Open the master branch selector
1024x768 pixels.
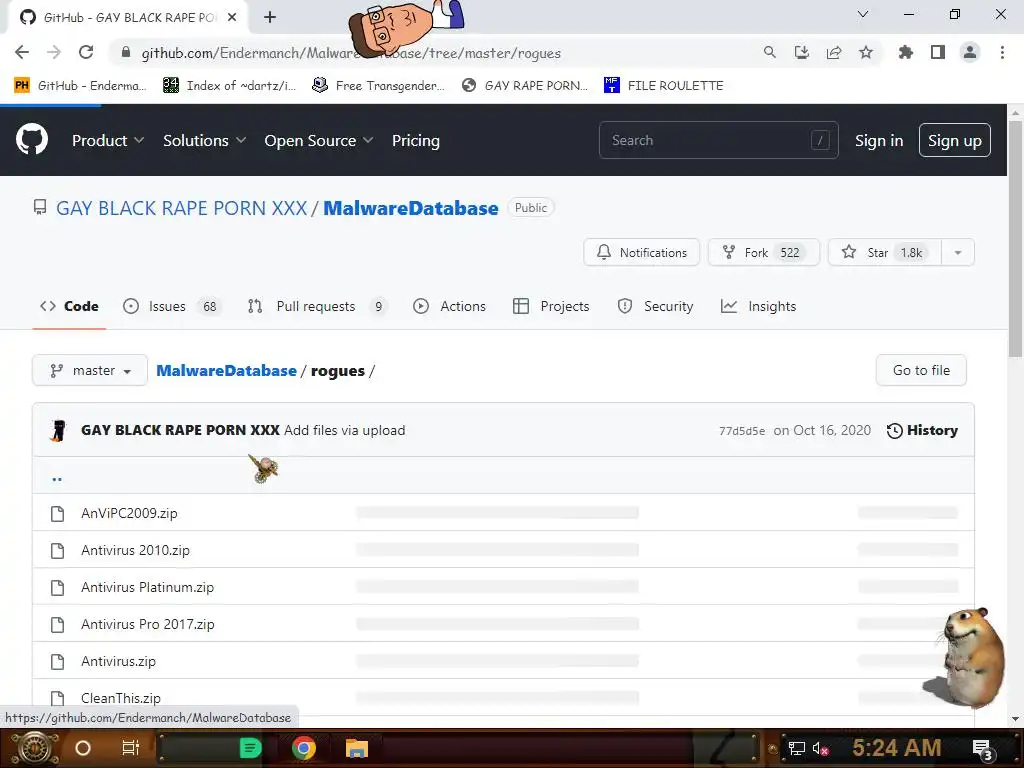click(90, 370)
